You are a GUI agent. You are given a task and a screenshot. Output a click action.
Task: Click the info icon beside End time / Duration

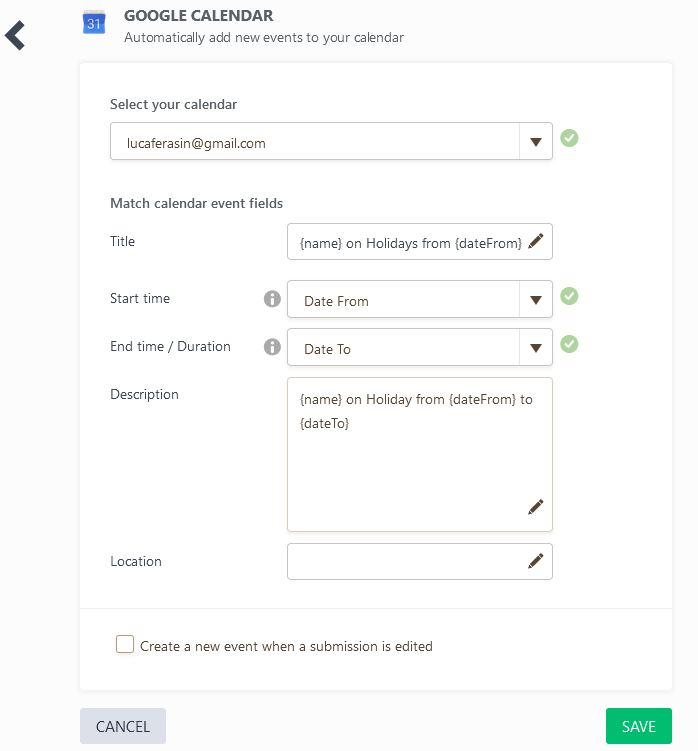pos(271,347)
